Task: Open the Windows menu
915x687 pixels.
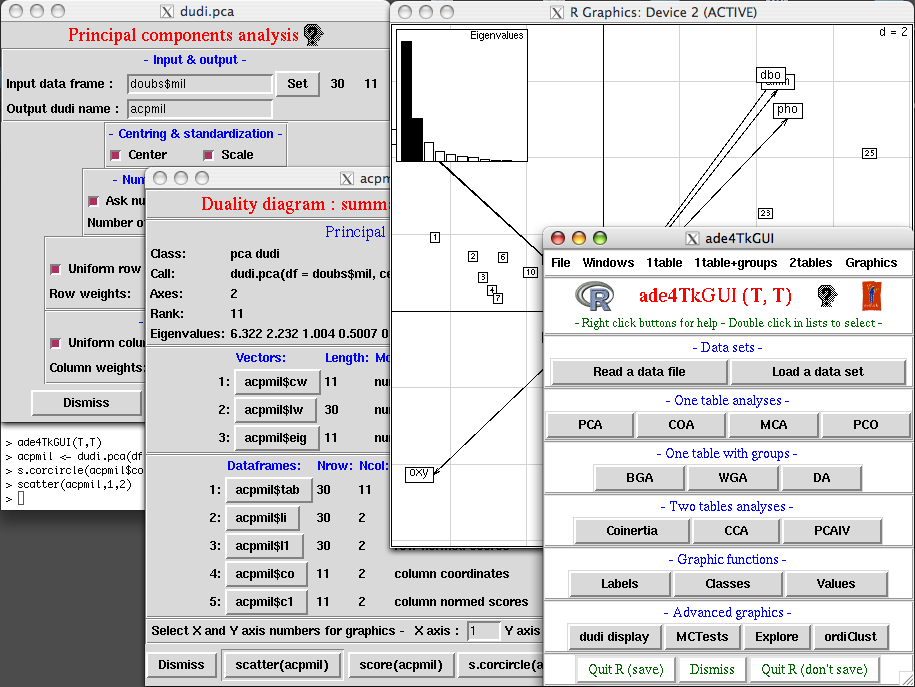Action: (x=608, y=263)
